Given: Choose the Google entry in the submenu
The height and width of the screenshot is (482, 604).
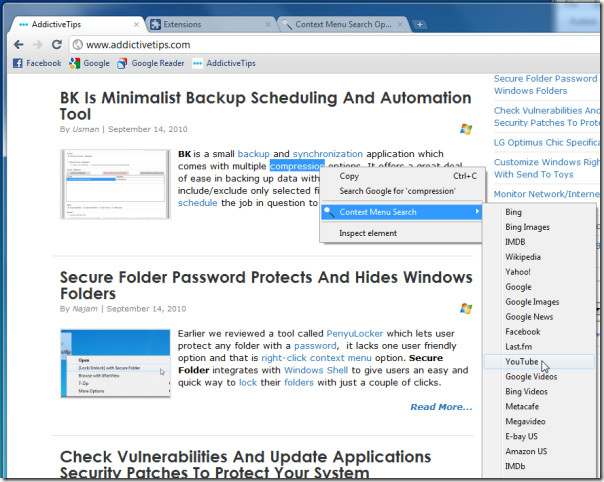Looking at the screenshot, I should click(x=539, y=287).
